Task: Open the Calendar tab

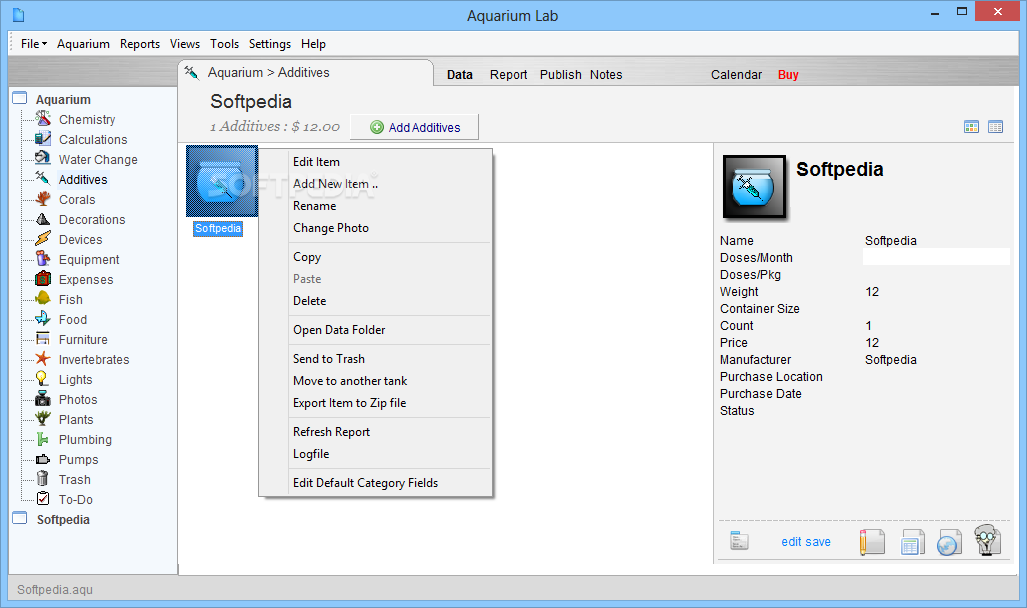Action: [736, 75]
